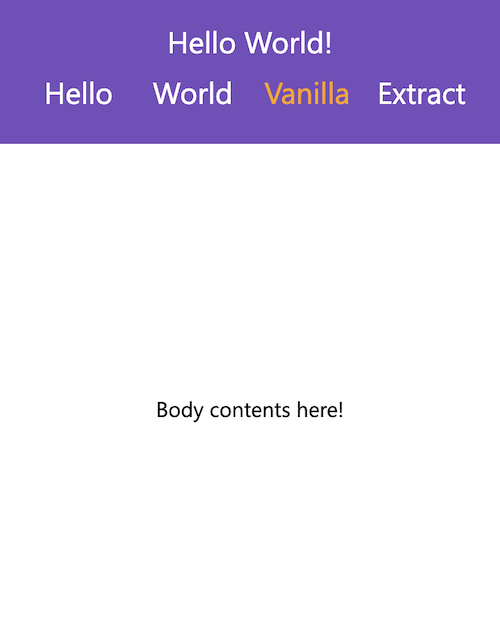The width and height of the screenshot is (500, 641).
Task: Navigate to the Extract page
Action: pos(422,94)
